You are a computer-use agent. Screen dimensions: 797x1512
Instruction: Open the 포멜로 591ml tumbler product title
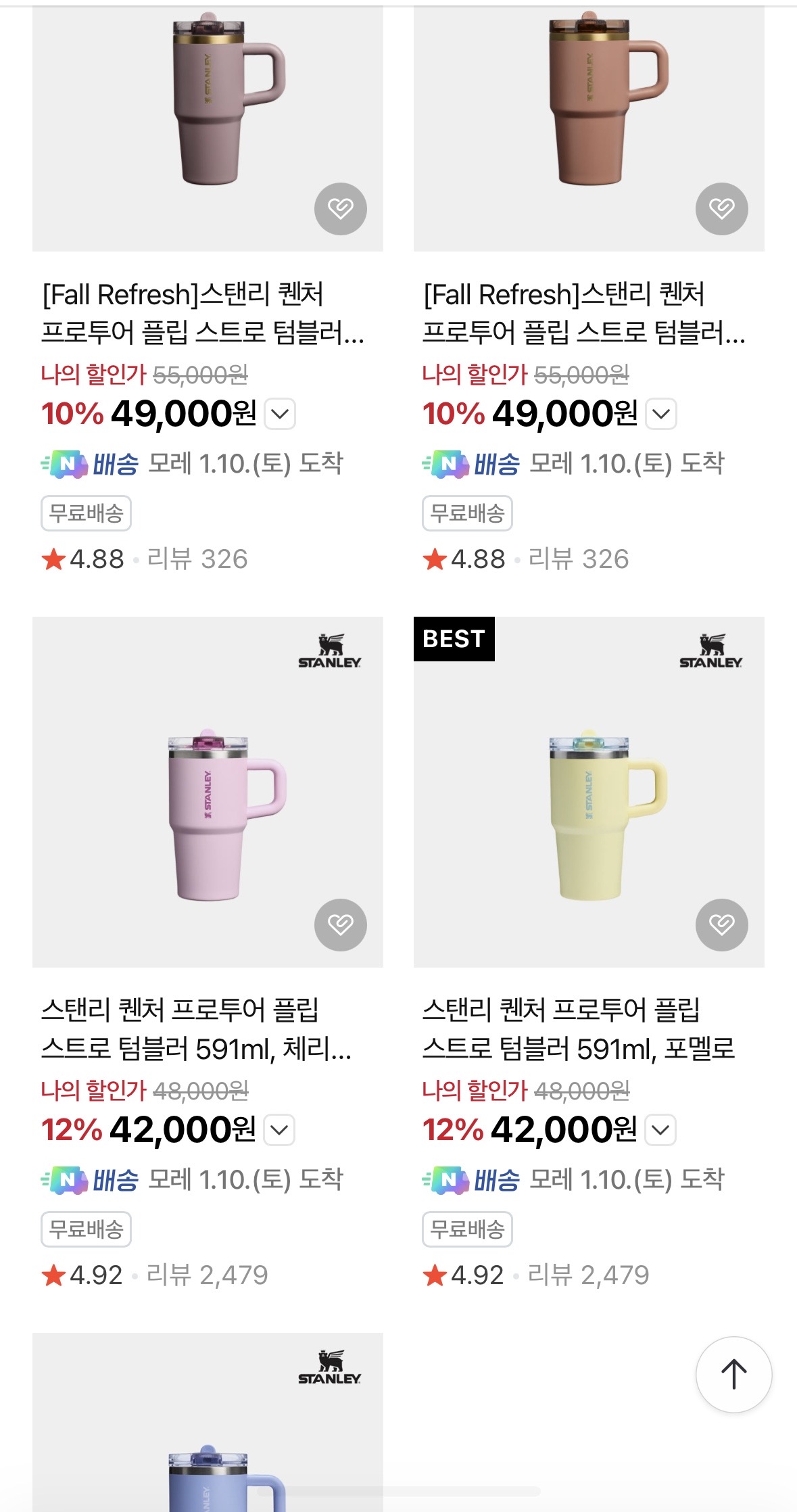(578, 1029)
